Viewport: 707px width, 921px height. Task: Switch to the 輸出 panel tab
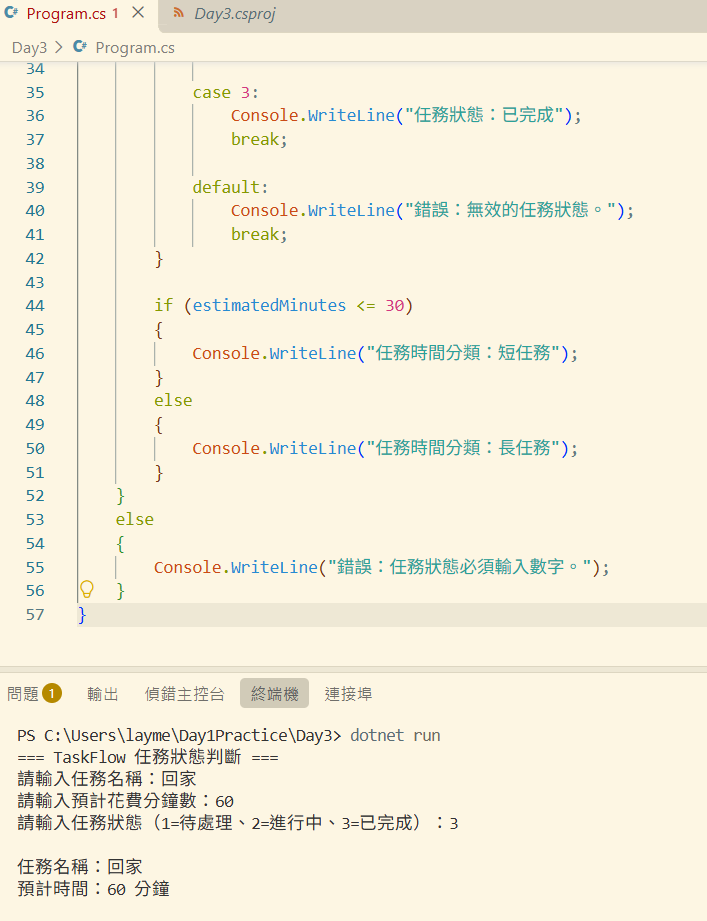(x=103, y=694)
